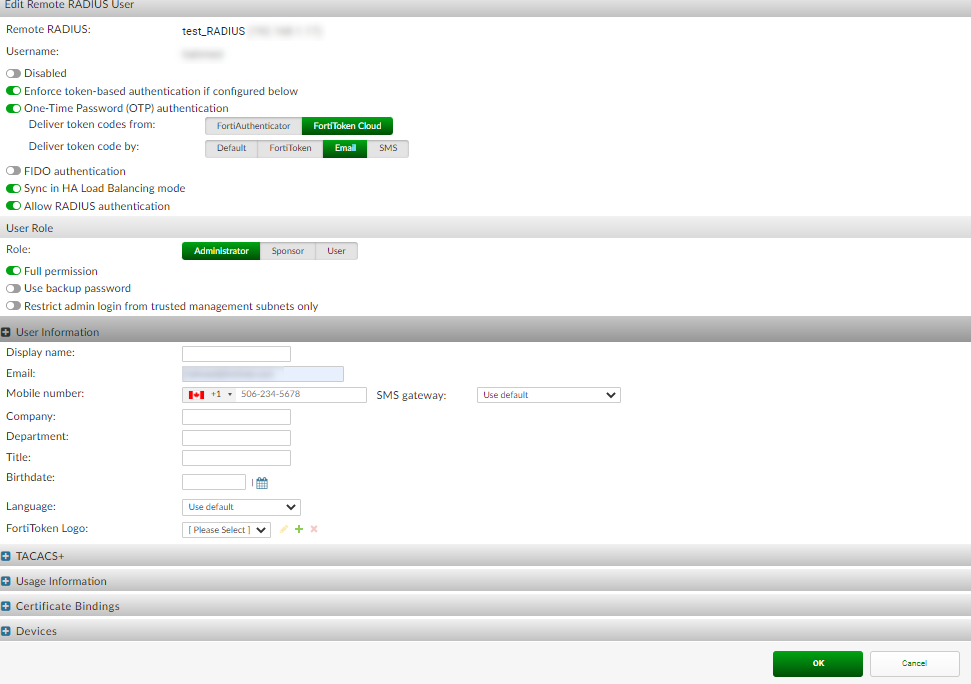Open the SMS gateway dropdown
Viewport: 971px width, 684px height.
548,394
